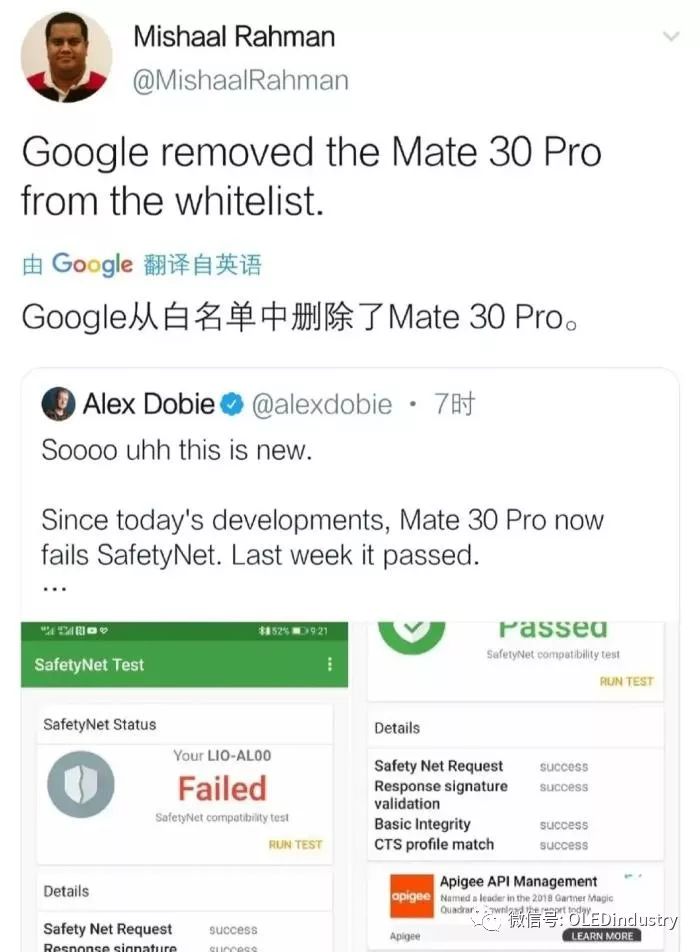
Task: Expand the quoted tweet's ellipsis text
Action: pyautogui.click(x=54, y=588)
